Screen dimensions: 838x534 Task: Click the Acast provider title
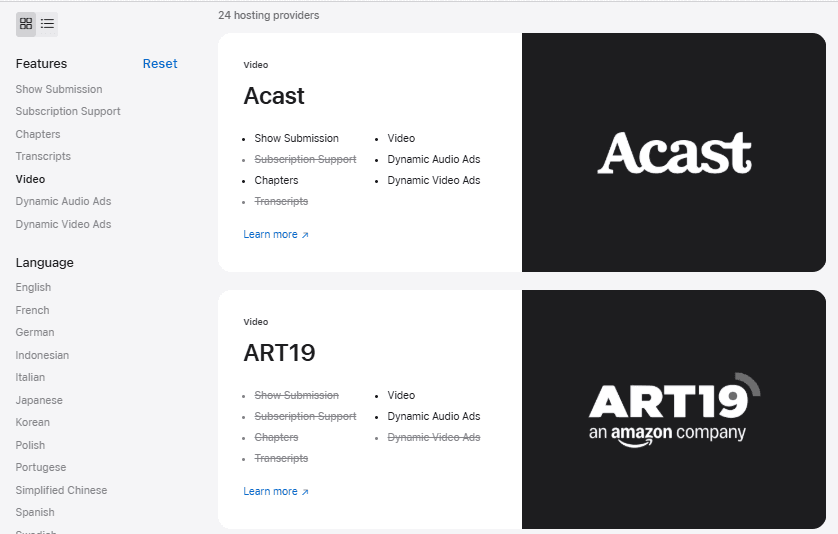coord(274,96)
